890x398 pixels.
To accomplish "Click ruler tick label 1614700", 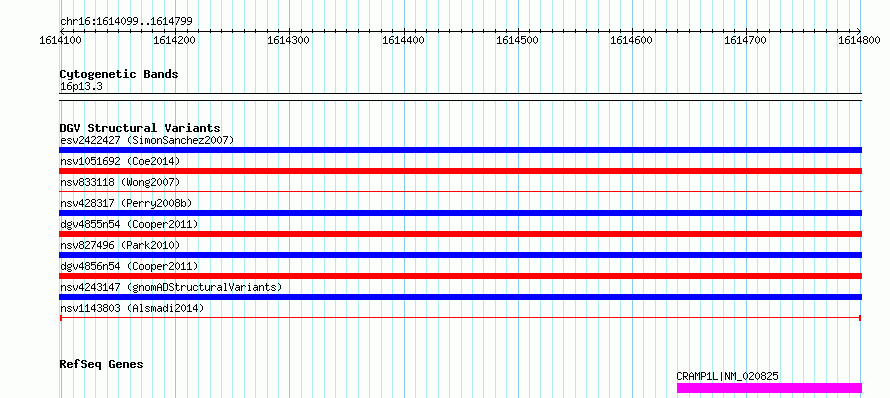I will click(x=745, y=40).
